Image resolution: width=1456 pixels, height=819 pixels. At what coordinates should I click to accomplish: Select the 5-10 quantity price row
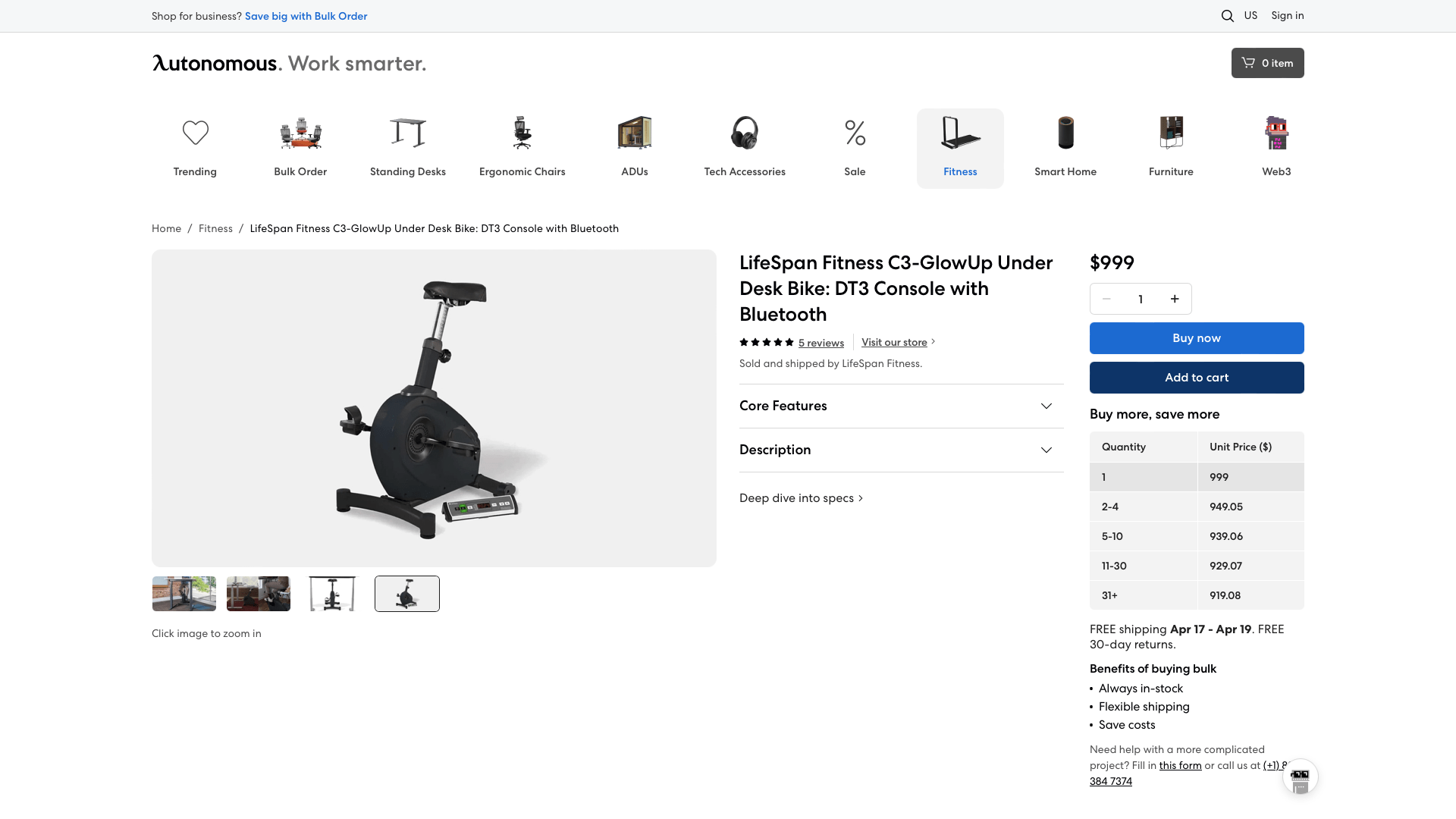coord(1197,536)
